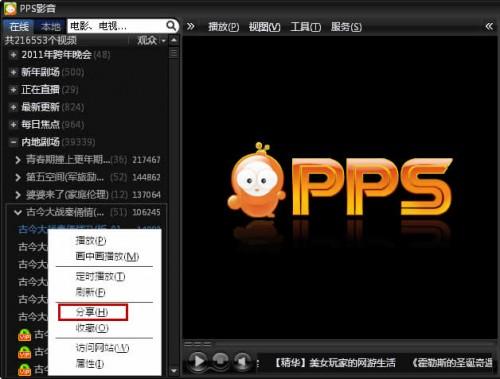The image size is (500, 379).
Task: Select 定时播放(T) from the context menu
Action: click(x=100, y=276)
